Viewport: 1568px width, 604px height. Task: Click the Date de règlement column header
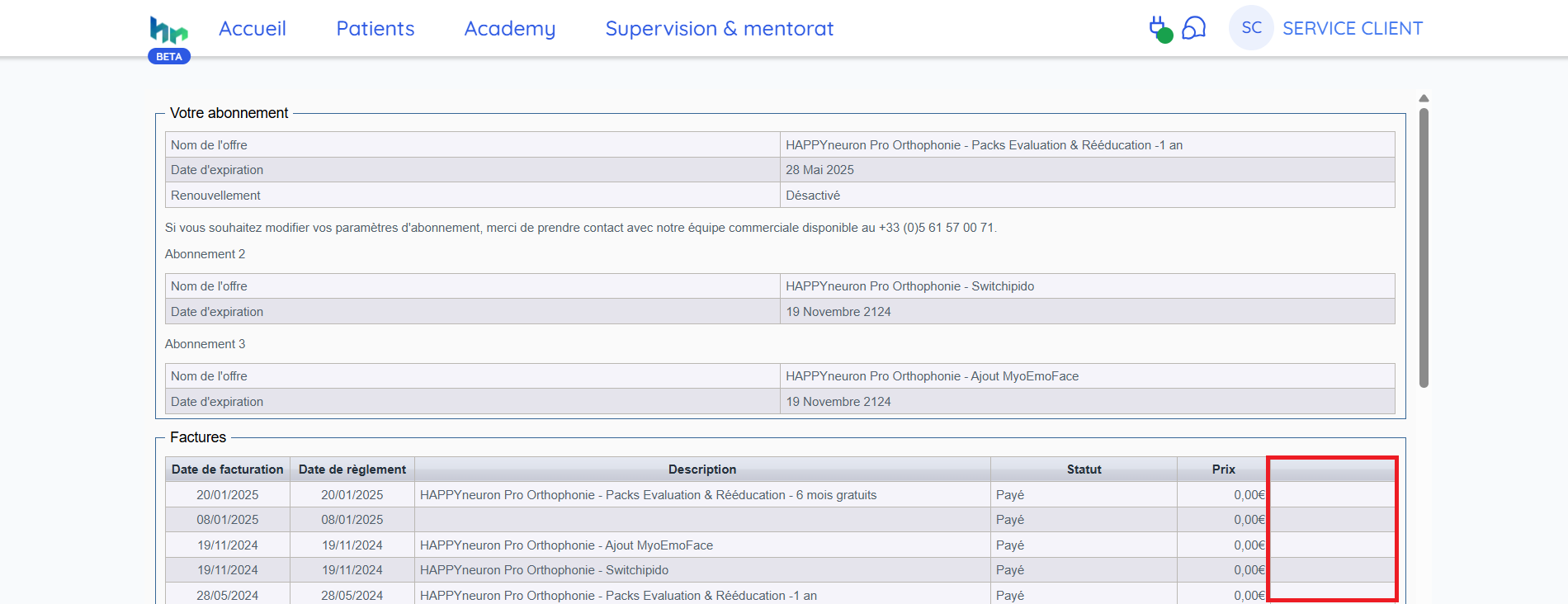pyautogui.click(x=352, y=470)
